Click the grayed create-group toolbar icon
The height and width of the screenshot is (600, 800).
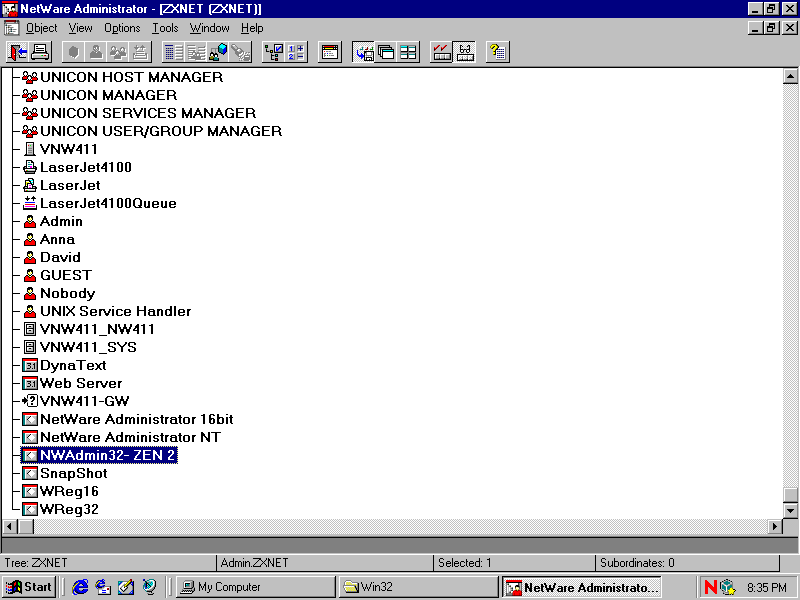coord(118,52)
